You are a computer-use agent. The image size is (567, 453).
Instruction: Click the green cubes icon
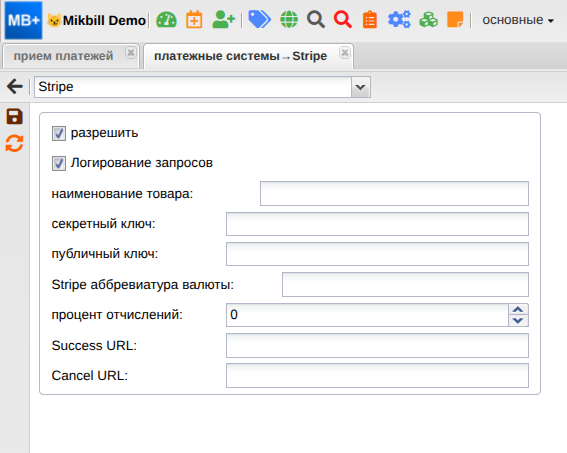429,20
